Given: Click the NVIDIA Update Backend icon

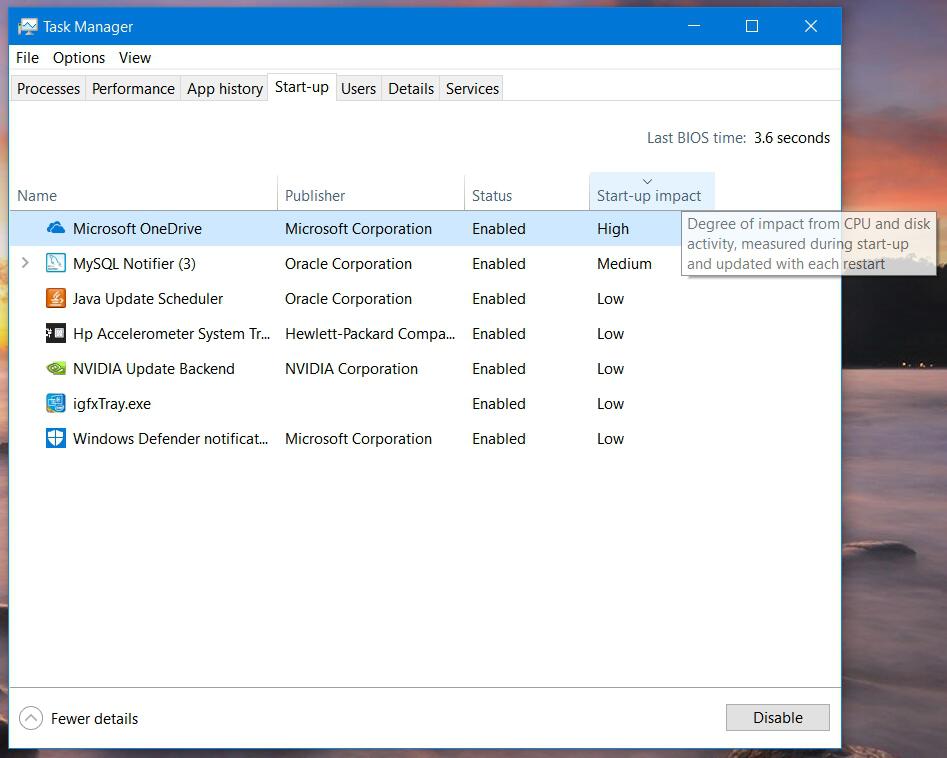Looking at the screenshot, I should pyautogui.click(x=56, y=368).
